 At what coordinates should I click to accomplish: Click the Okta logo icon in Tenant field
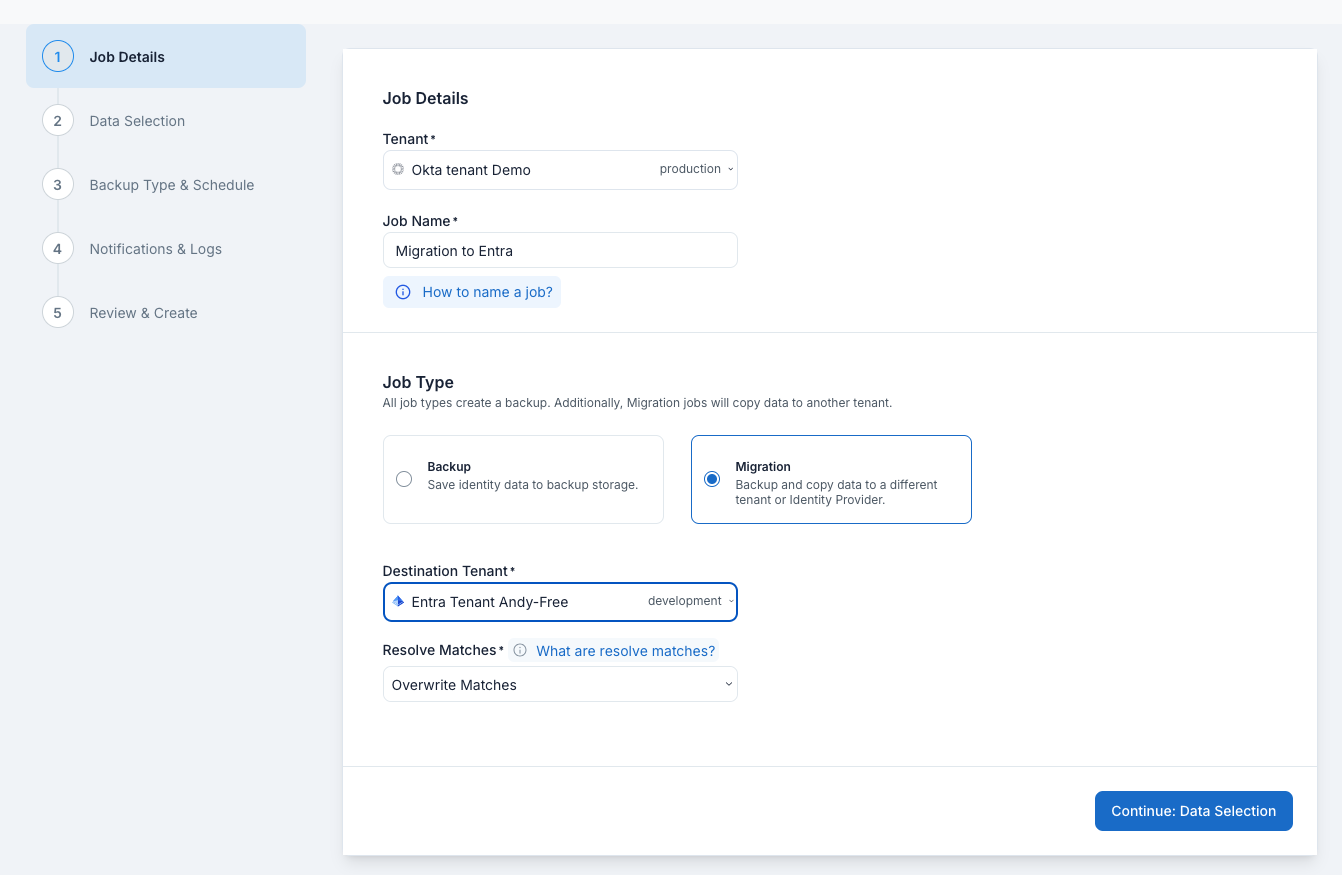tap(398, 170)
